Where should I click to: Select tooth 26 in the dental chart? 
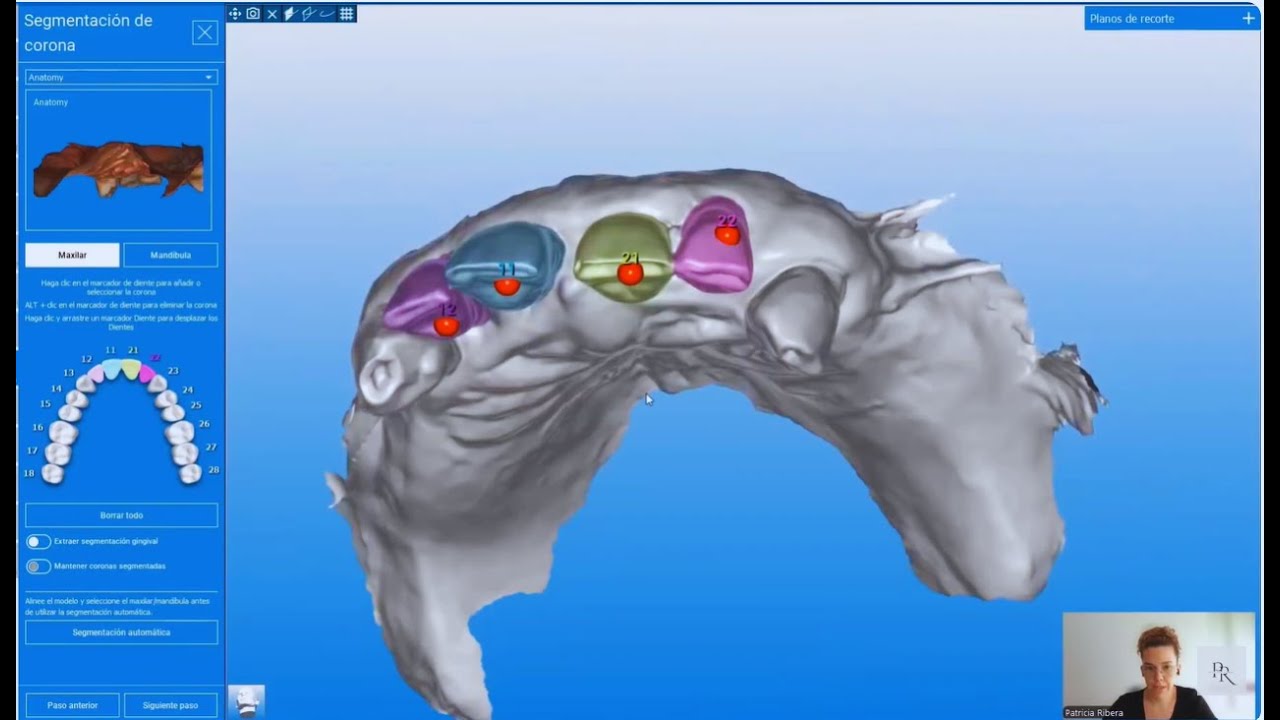click(180, 432)
